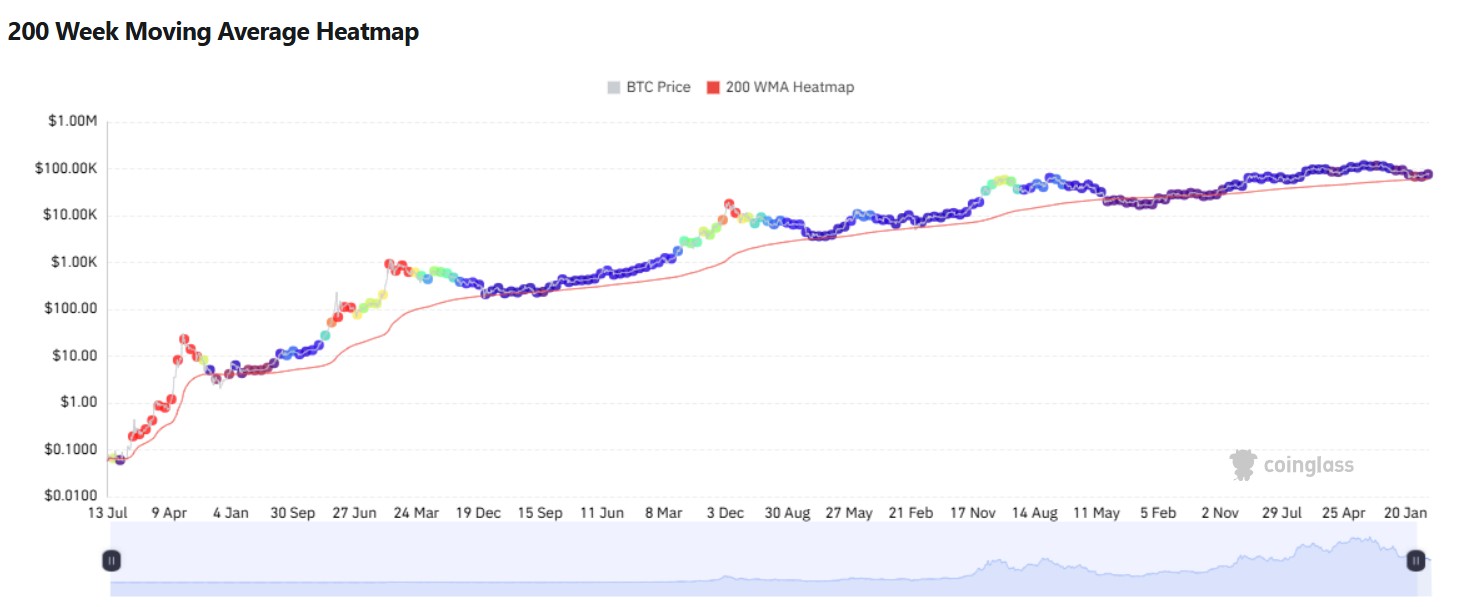Grab the right range slider handle
1460x607 pixels.
click(x=1416, y=561)
